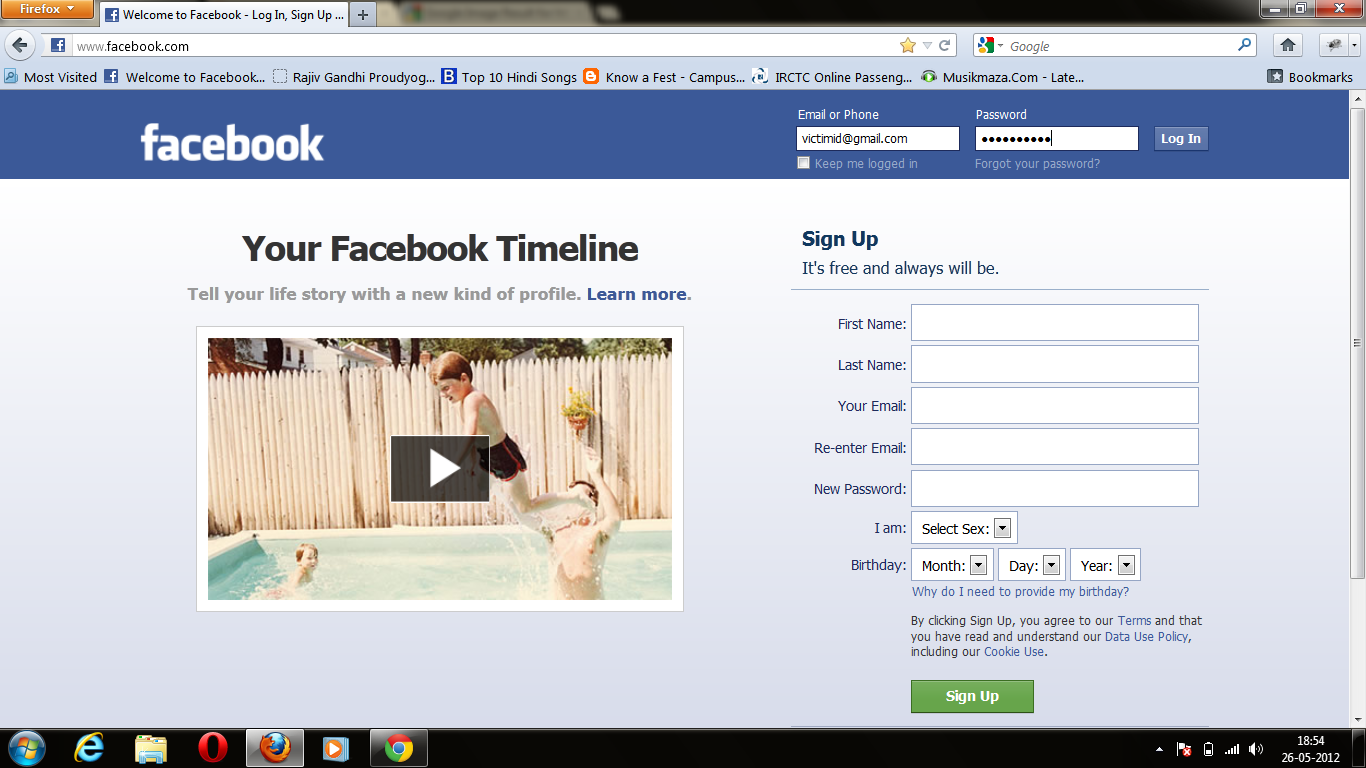
Task: Click the page vertical scrollbar
Action: pyautogui.click(x=1357, y=341)
